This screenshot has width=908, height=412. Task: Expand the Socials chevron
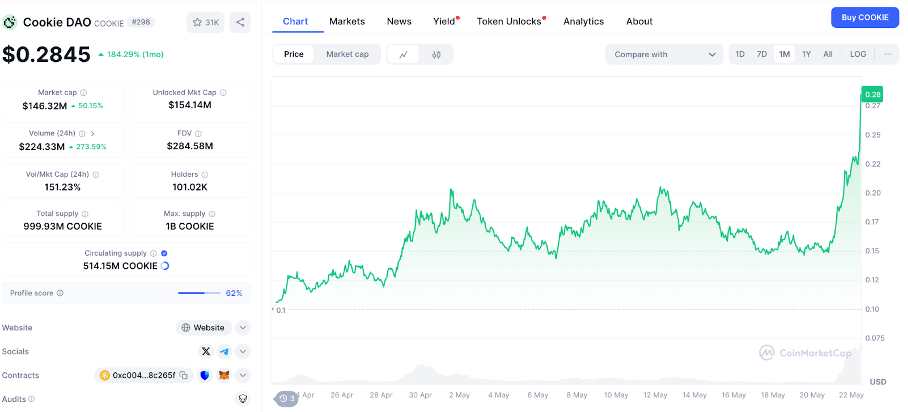point(243,351)
